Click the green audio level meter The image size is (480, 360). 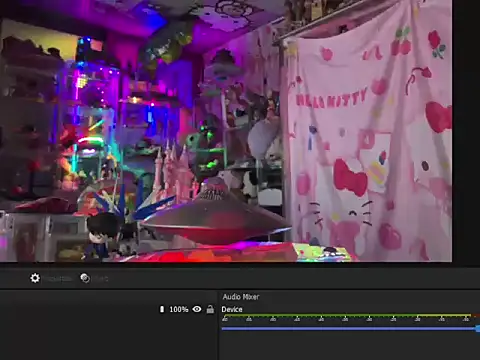[x=320, y=315]
